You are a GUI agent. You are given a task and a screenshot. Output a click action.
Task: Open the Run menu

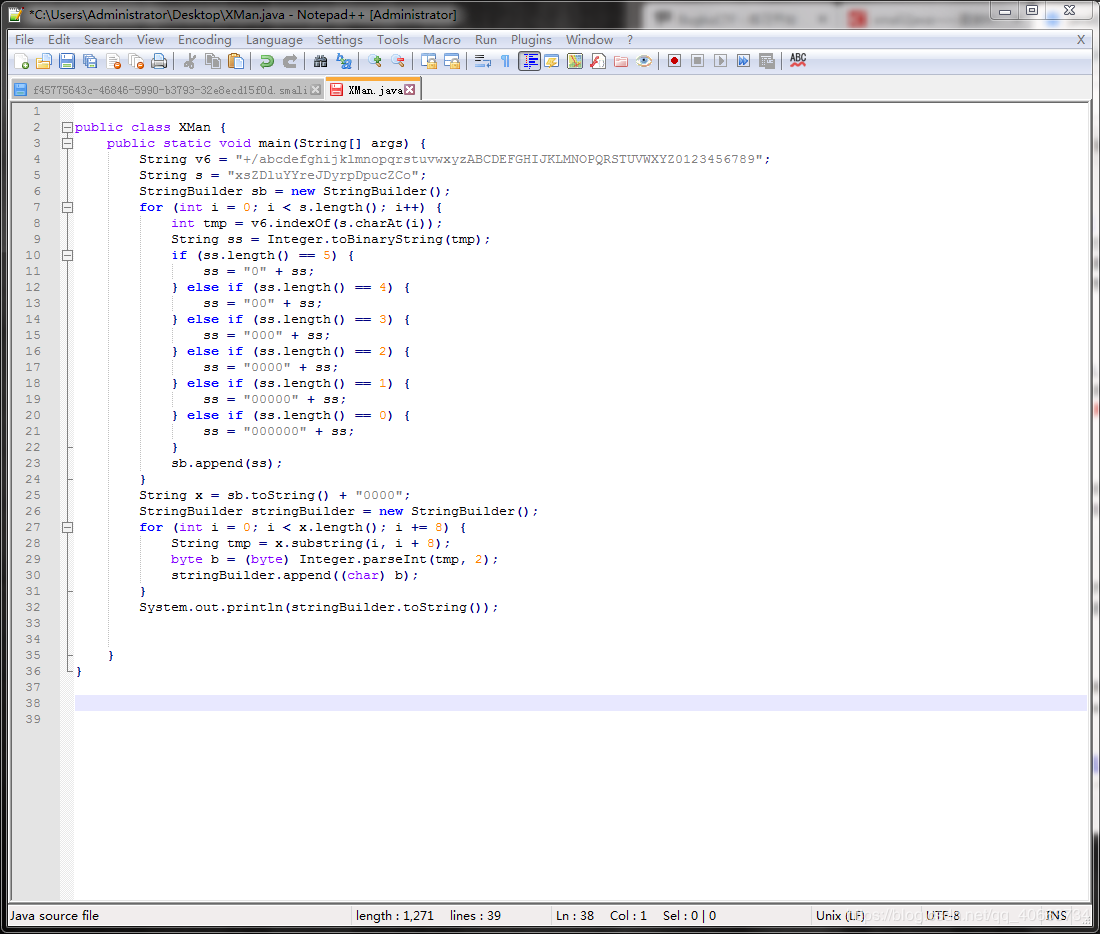(x=485, y=40)
